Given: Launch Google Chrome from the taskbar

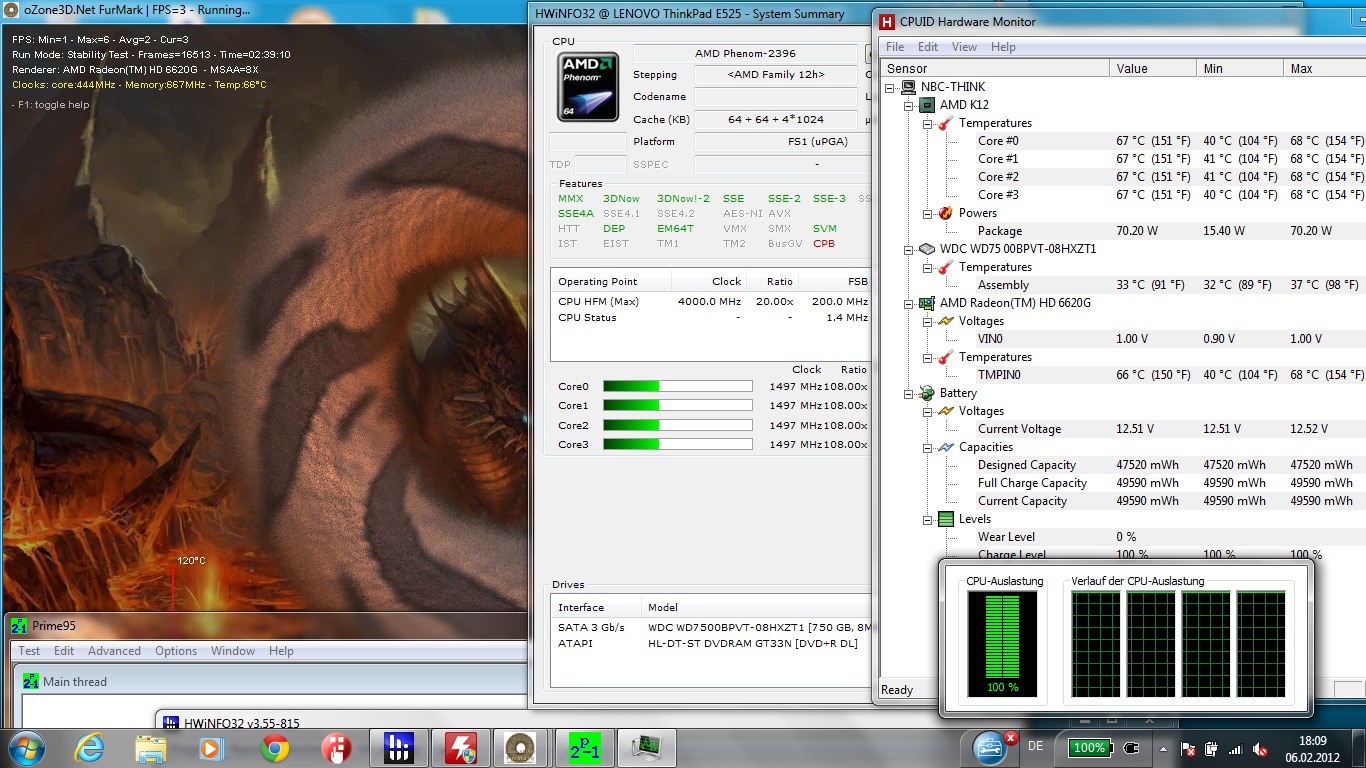Looking at the screenshot, I should tap(274, 748).
